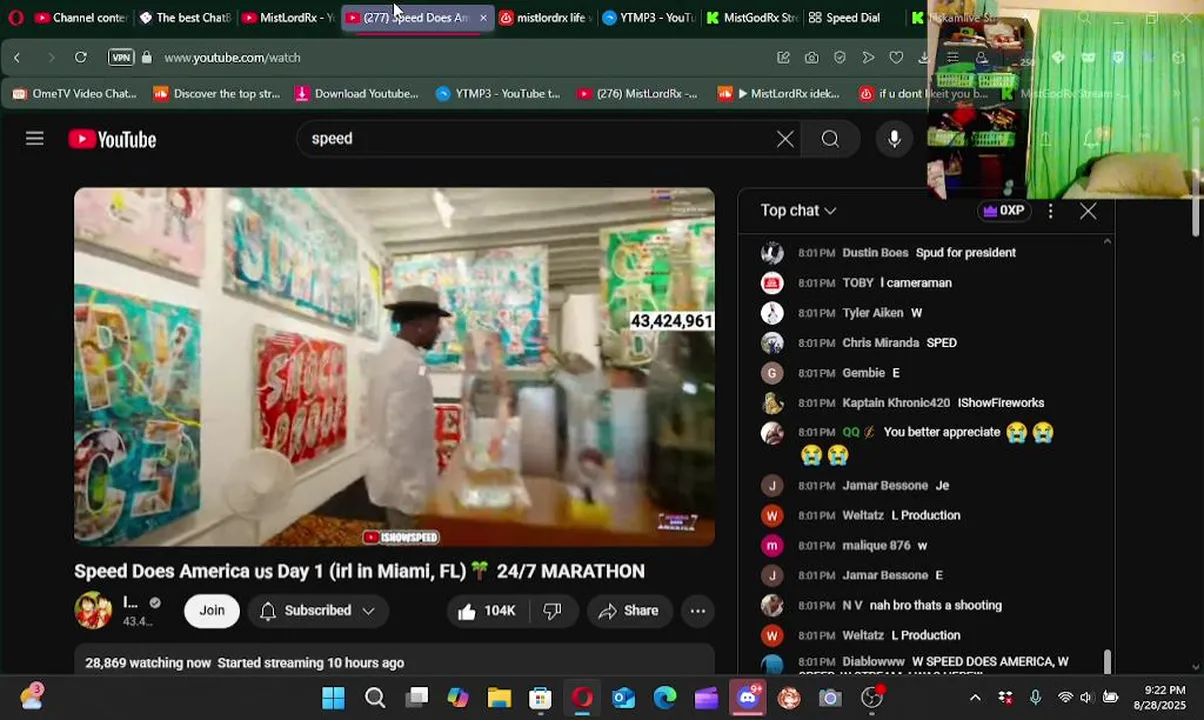Open Microsoft Edge from the taskbar

tap(665, 698)
